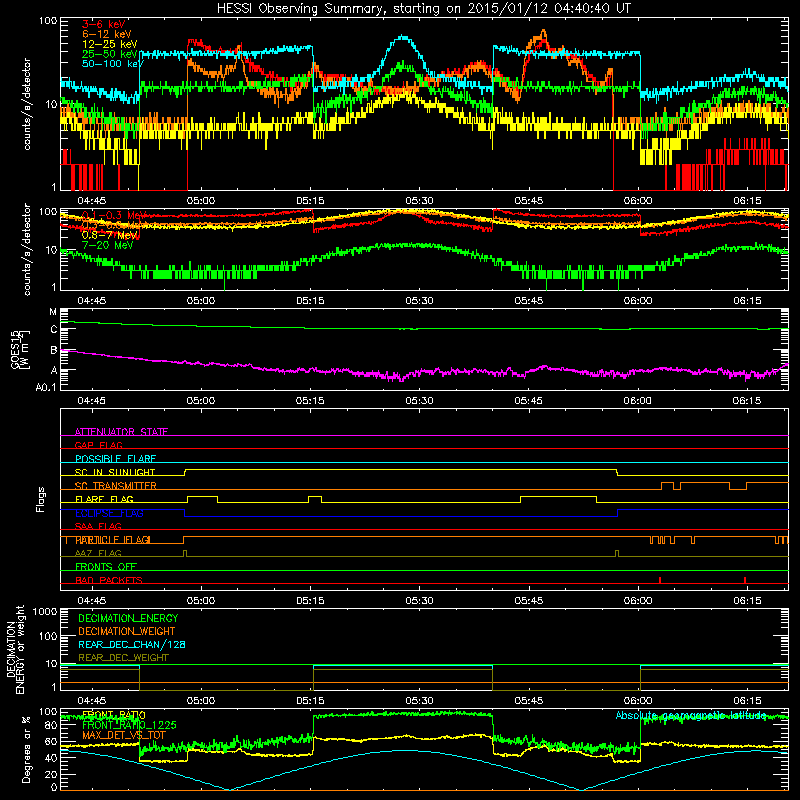Select the 0.1-0.3 MeV legend label

pyautogui.click(x=114, y=215)
